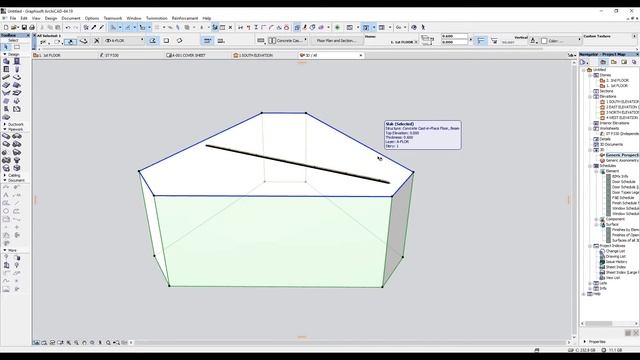Viewport: 640px width, 360px height.
Task: Collapse the Document section in Toolbox
Action: tap(5, 180)
